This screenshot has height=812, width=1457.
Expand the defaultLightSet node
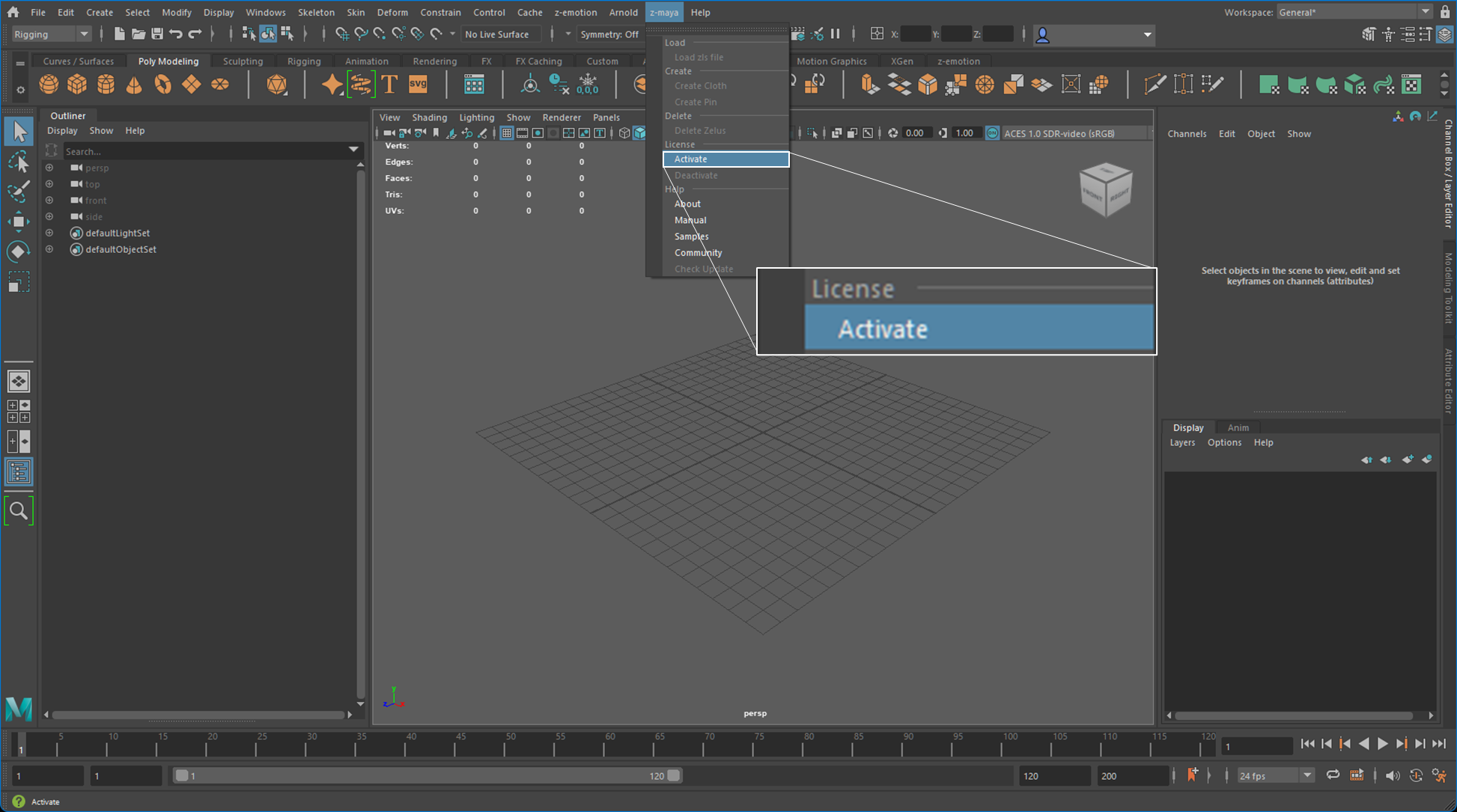tap(49, 233)
